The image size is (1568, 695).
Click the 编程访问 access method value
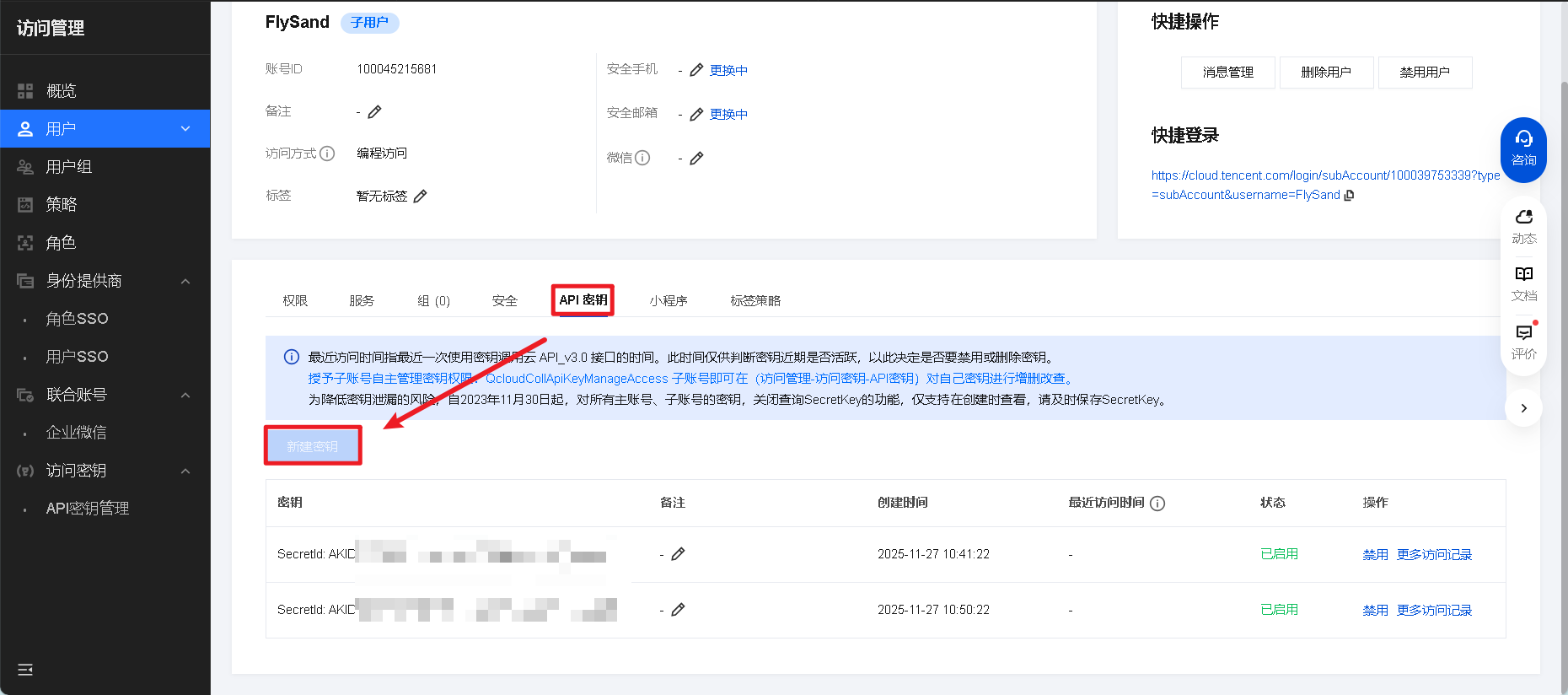[381, 154]
